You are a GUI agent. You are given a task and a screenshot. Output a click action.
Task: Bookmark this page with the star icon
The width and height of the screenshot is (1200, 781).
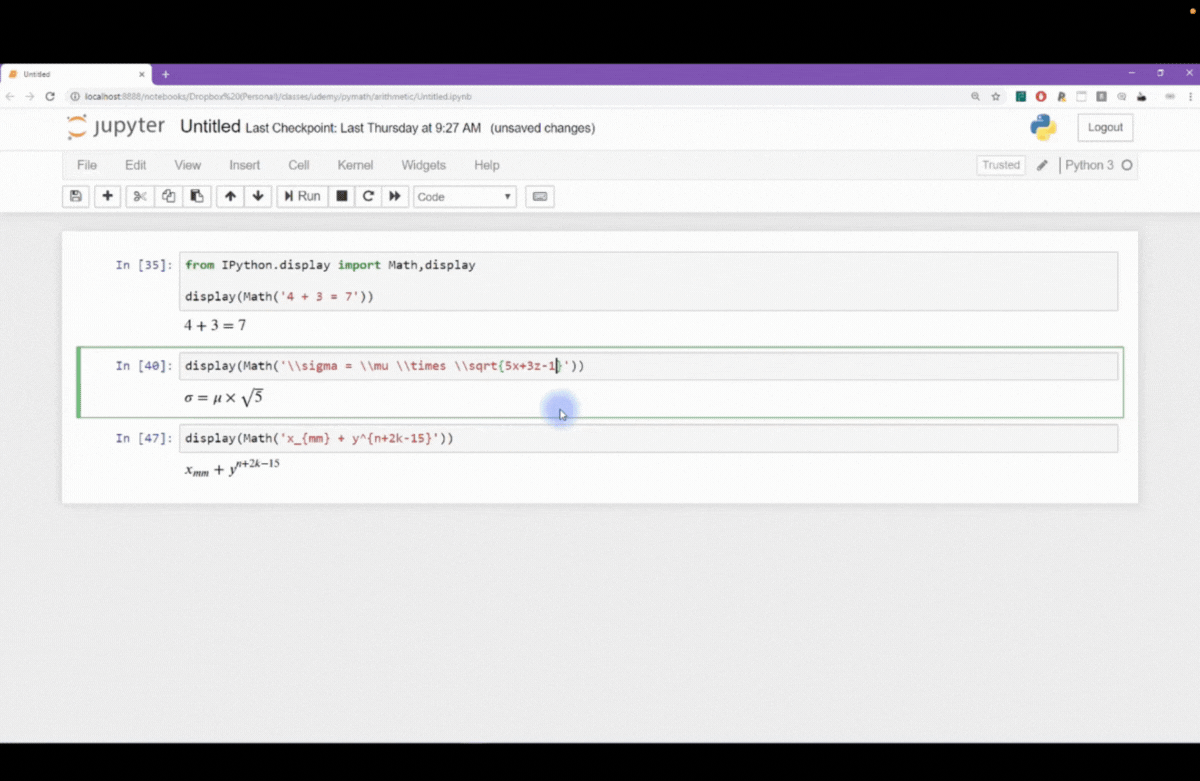(996, 97)
